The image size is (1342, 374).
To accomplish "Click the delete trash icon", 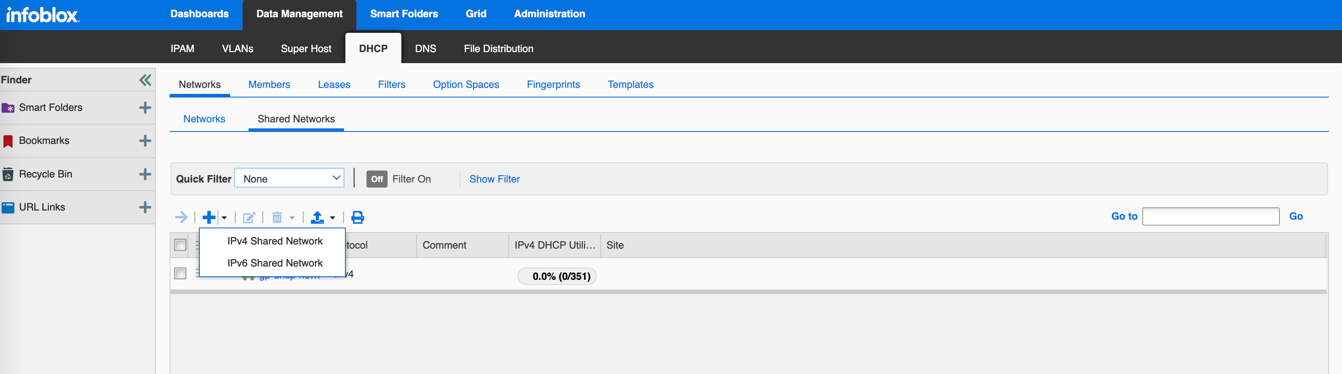I will [277, 217].
